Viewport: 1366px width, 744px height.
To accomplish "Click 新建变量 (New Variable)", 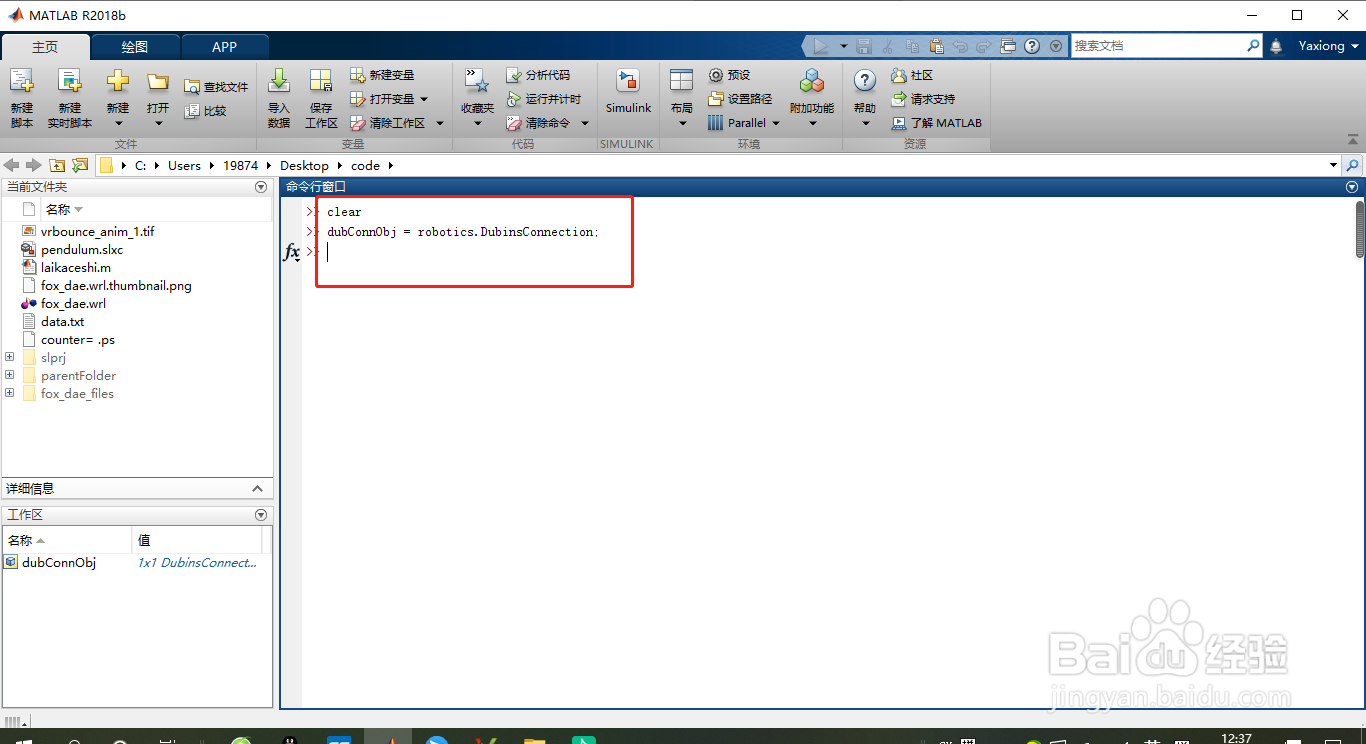I will tap(382, 75).
